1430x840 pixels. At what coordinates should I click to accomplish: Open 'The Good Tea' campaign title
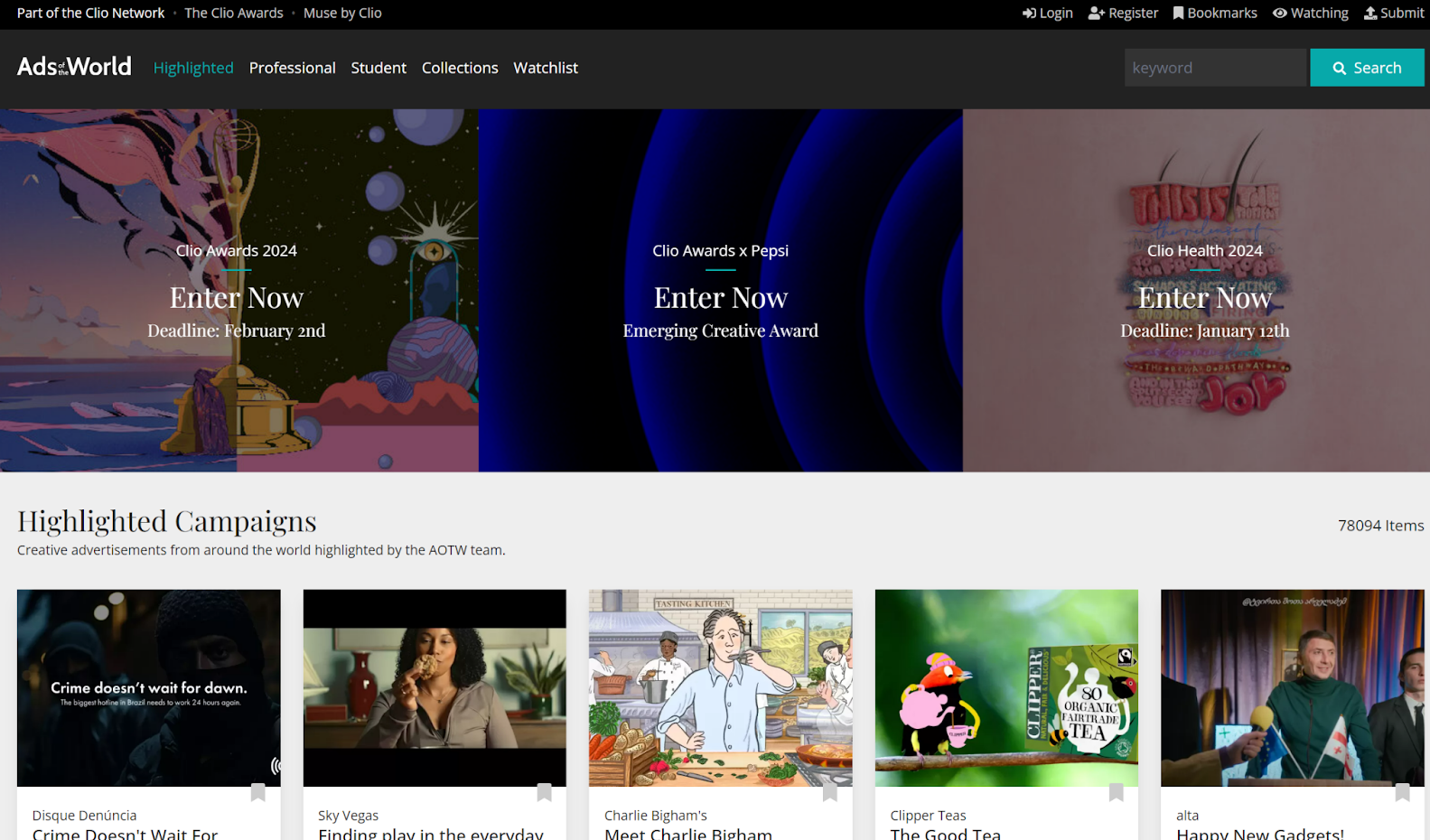coord(946,833)
